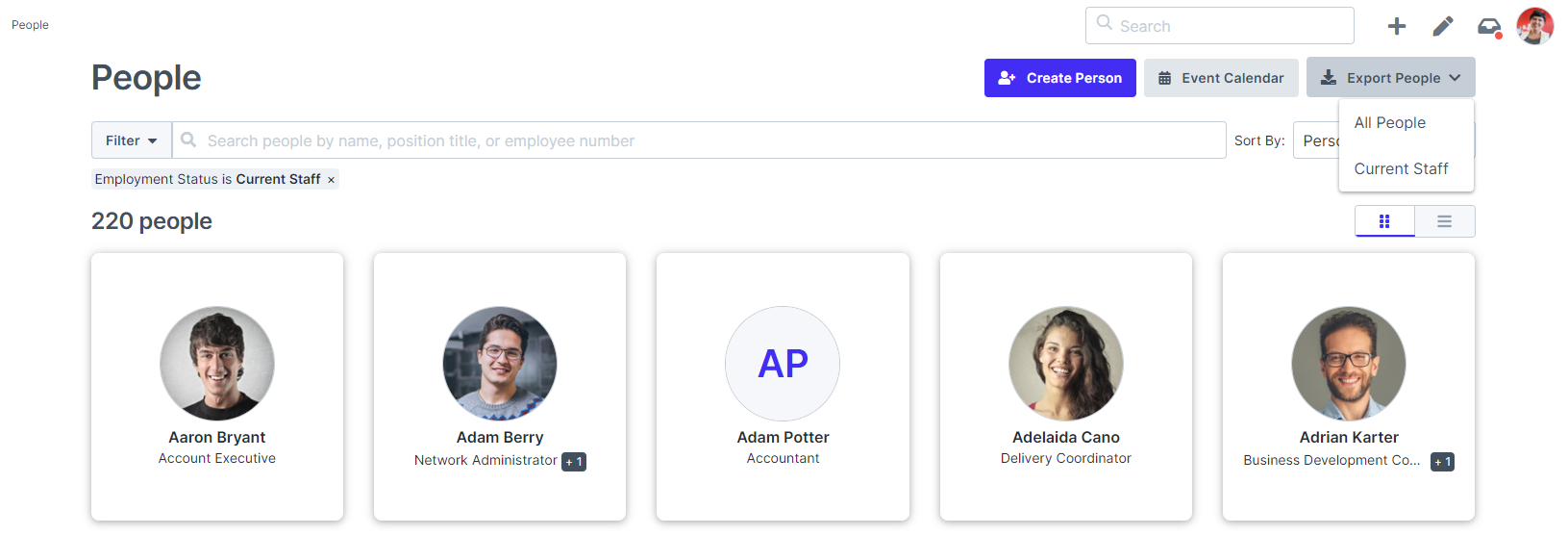Choose Current Staff export option
This screenshot has height=535, width=1568.
pyautogui.click(x=1401, y=168)
